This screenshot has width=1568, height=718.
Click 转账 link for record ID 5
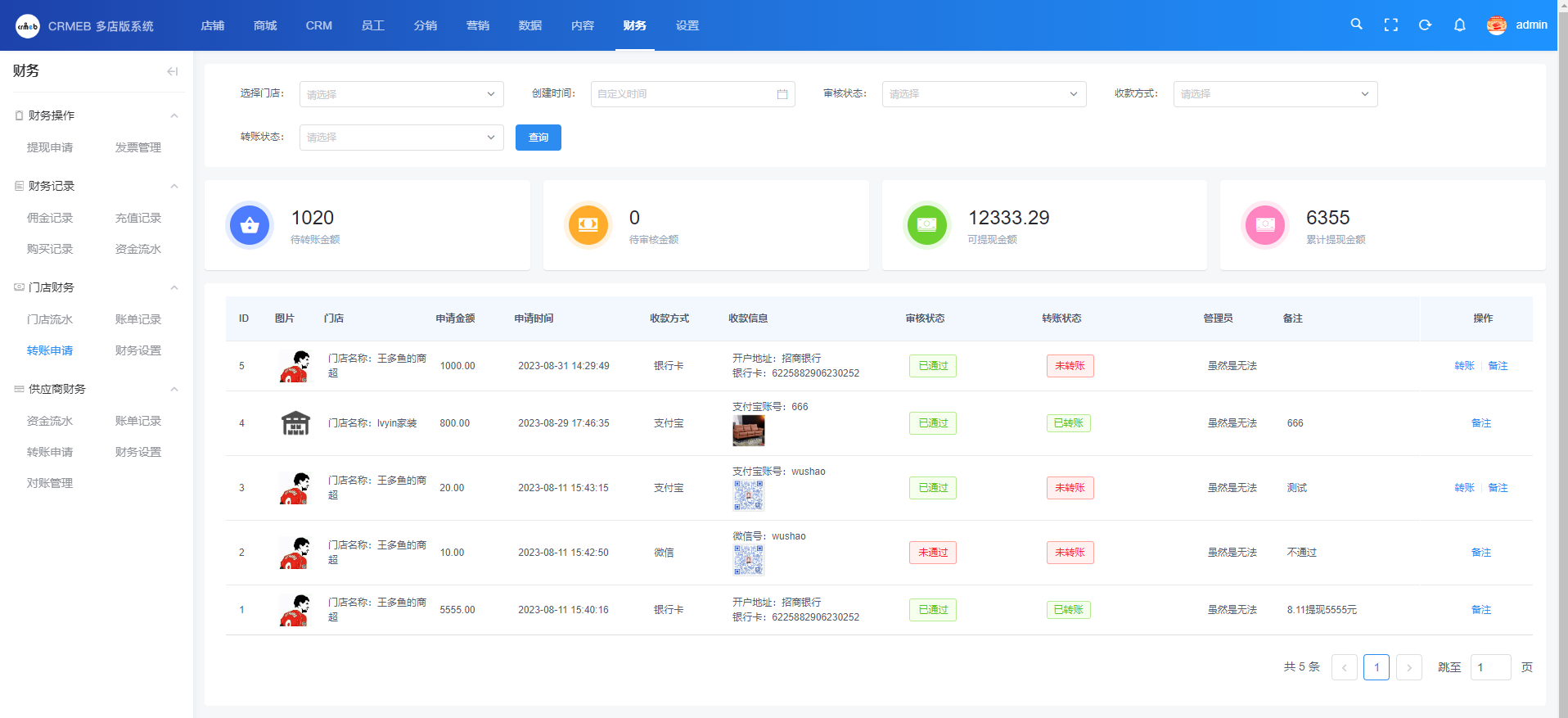tap(1463, 366)
